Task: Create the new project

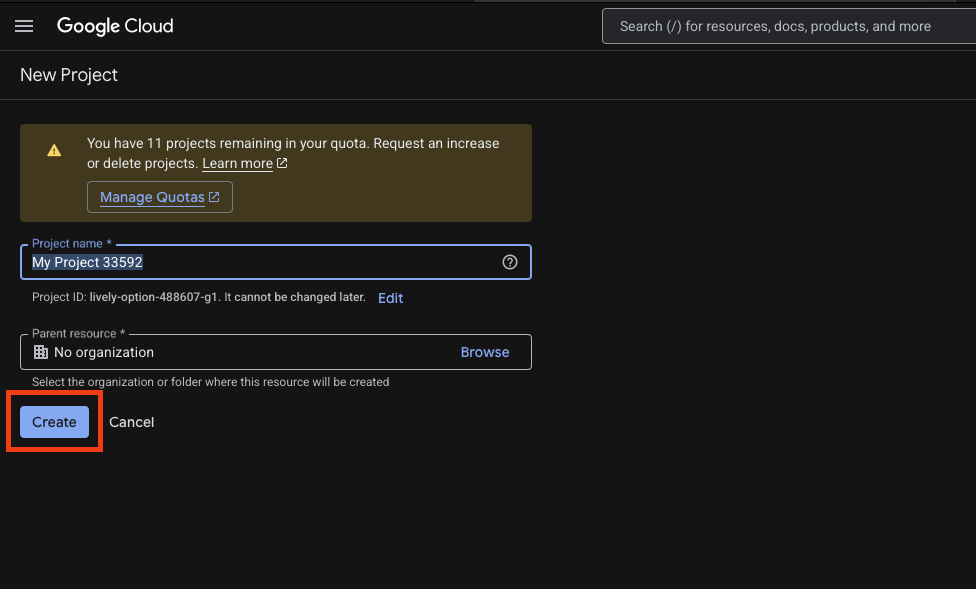Action: (54, 422)
